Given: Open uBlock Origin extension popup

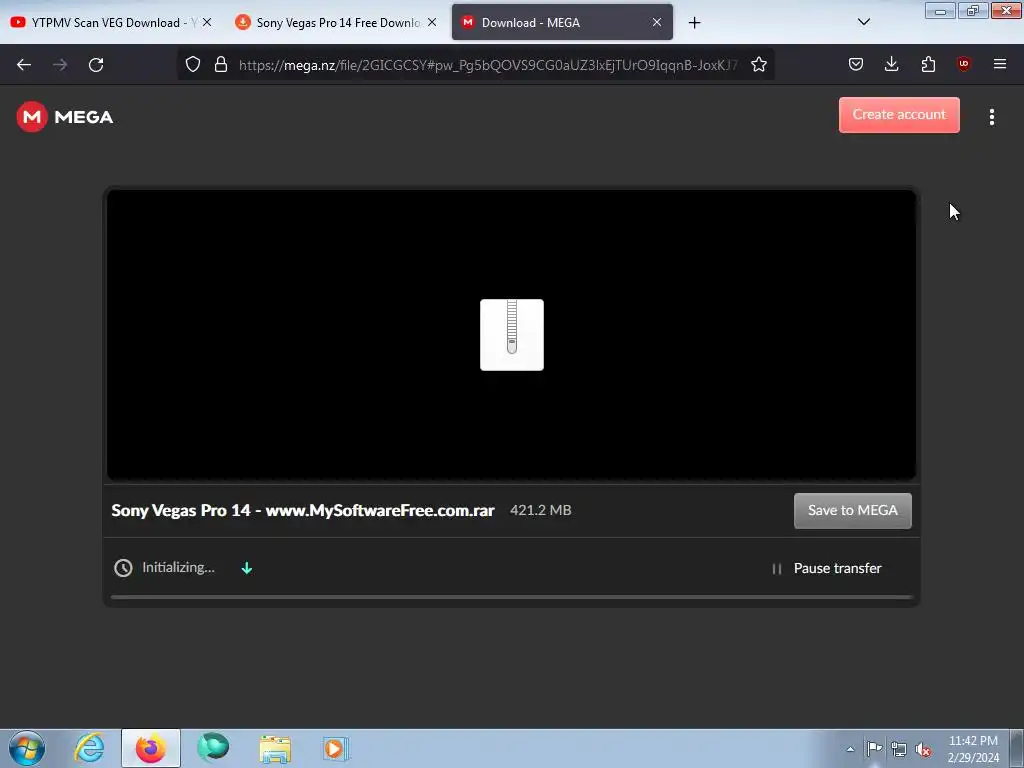Looking at the screenshot, I should [x=963, y=64].
